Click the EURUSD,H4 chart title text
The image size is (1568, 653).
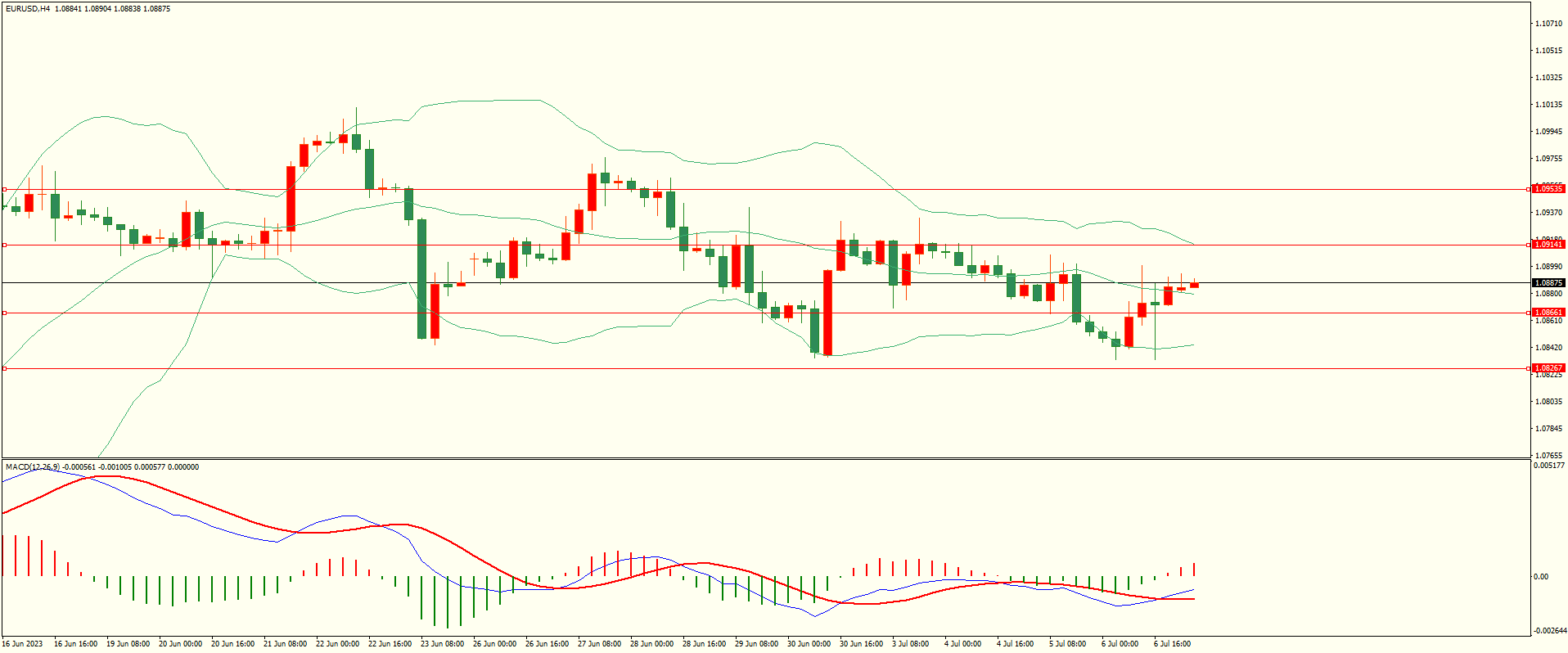coord(29,9)
